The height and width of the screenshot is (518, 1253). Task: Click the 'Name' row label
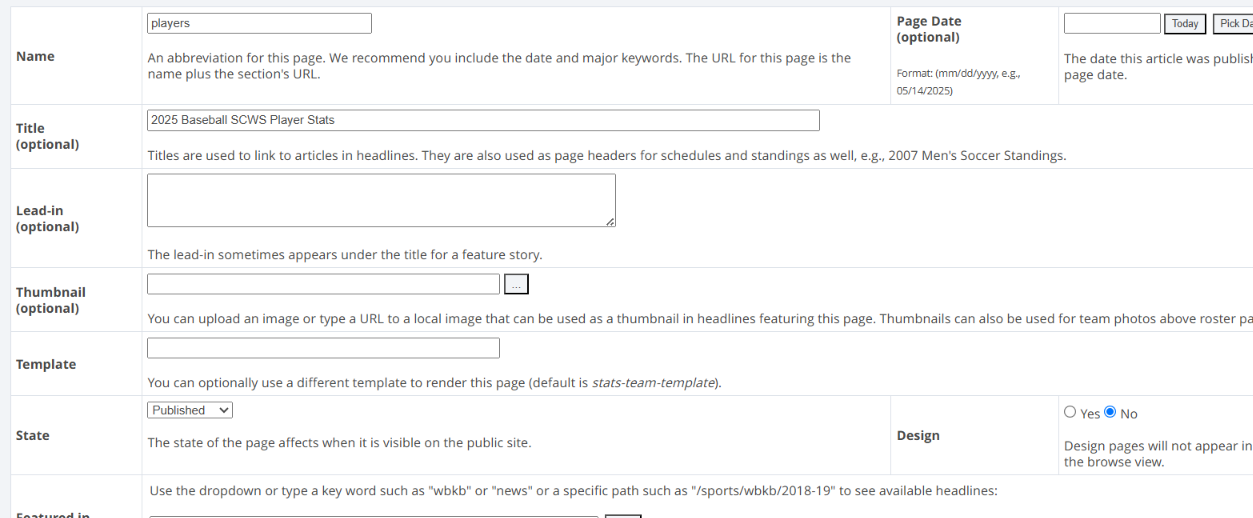pyautogui.click(x=35, y=56)
